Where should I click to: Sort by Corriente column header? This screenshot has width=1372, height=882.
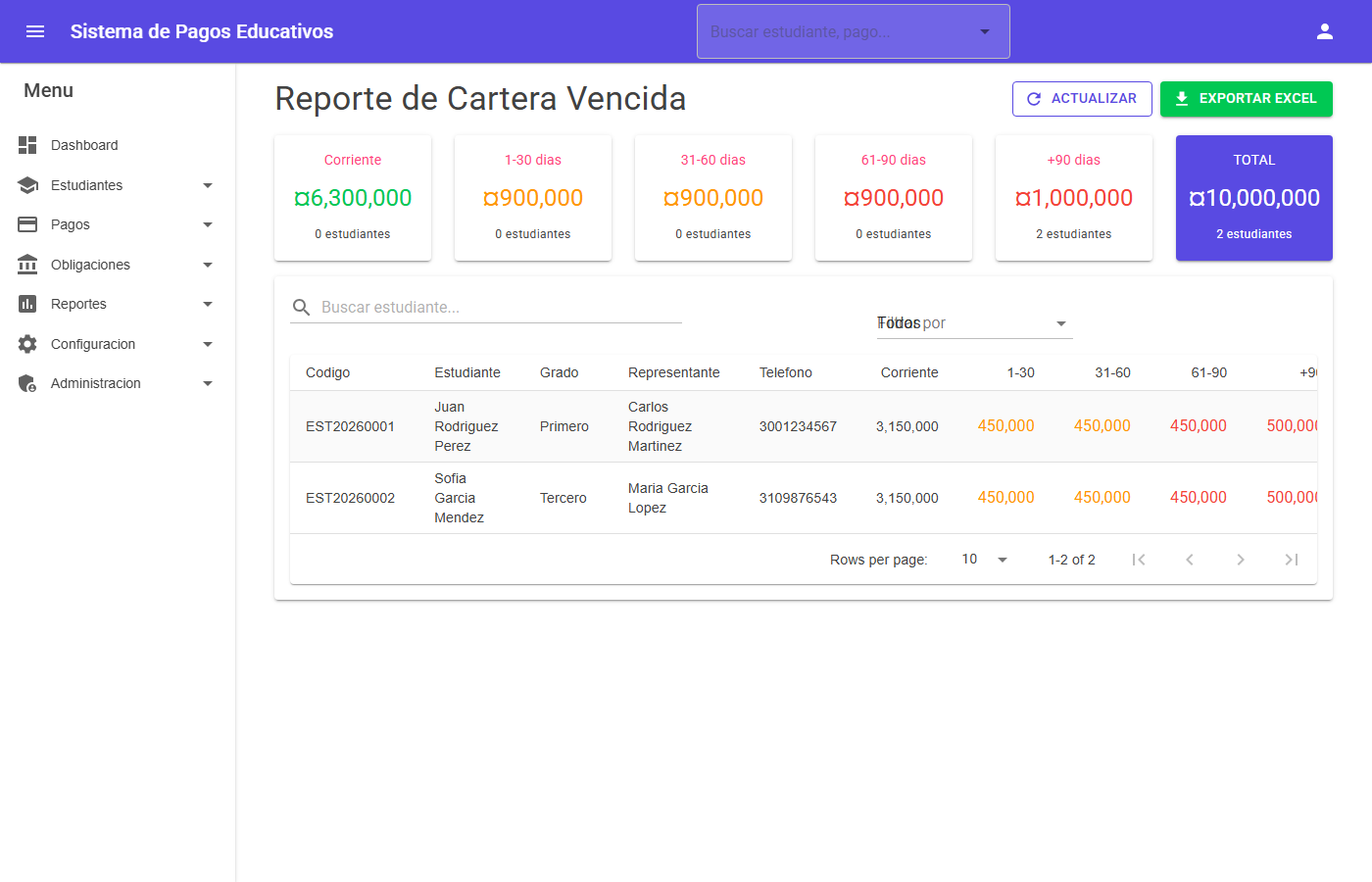click(909, 372)
